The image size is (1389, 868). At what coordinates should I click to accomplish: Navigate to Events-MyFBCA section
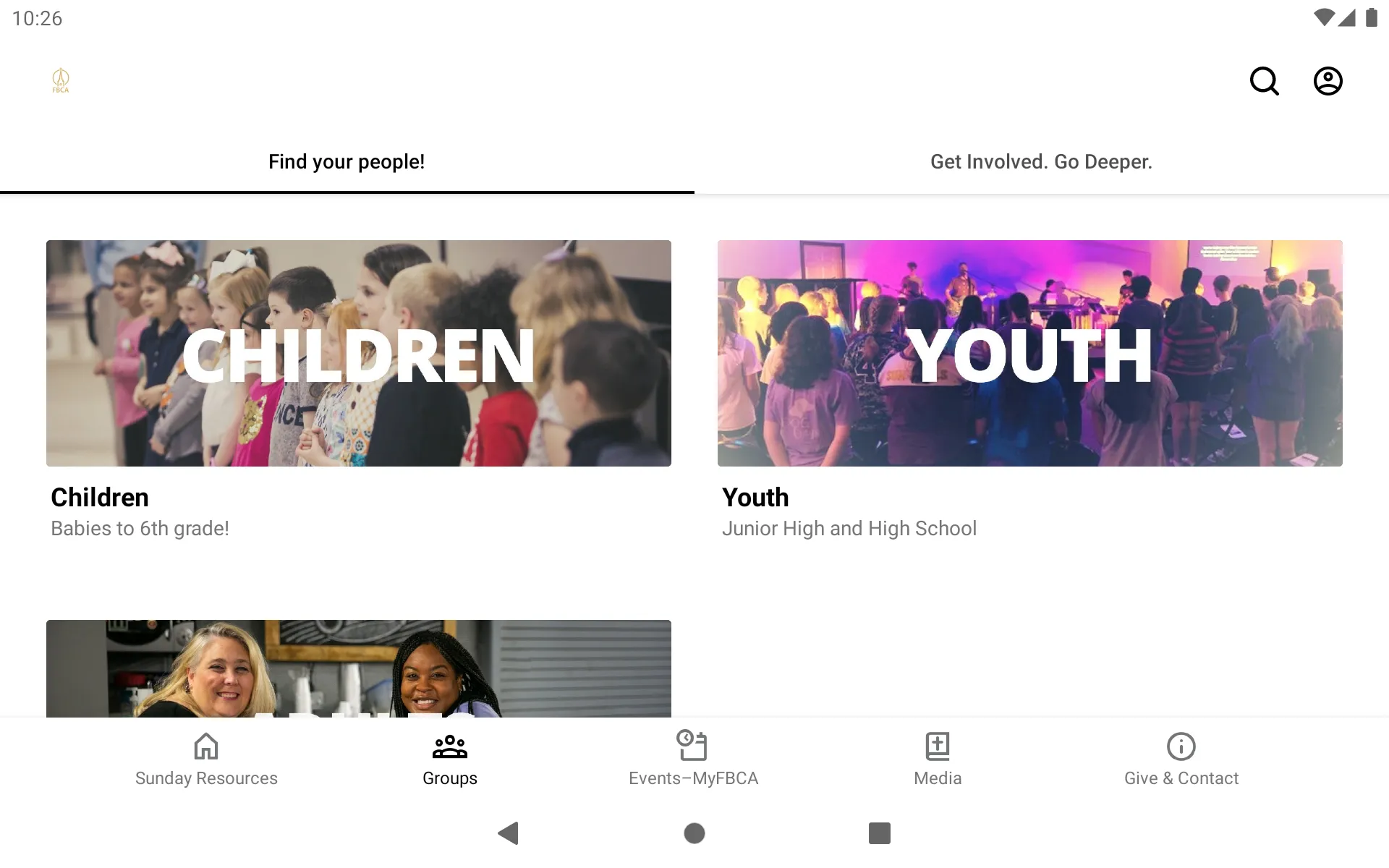(x=694, y=759)
